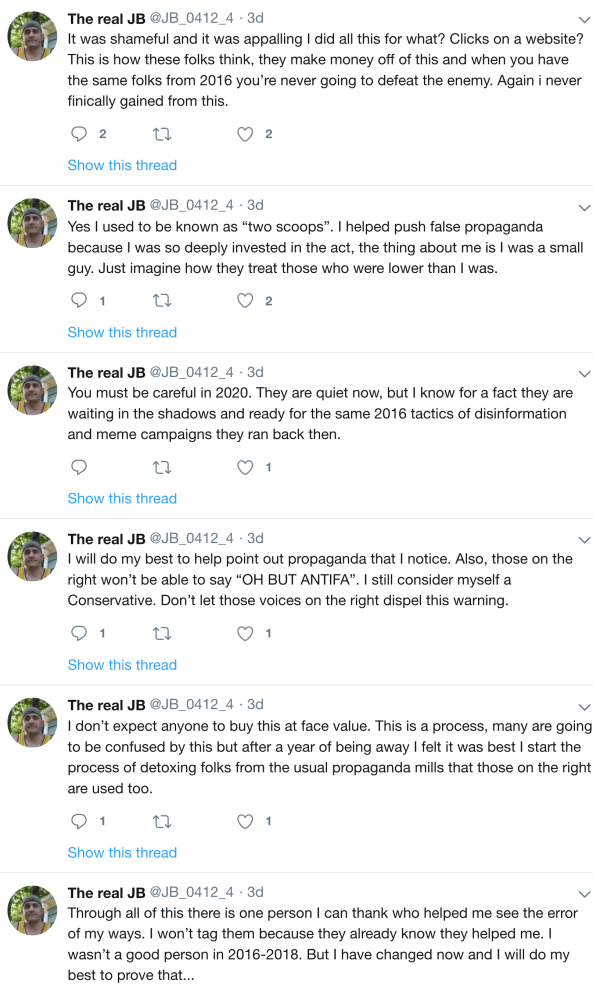593x995 pixels.
Task: Reply to the 'face value' tweet
Action: click(79, 821)
